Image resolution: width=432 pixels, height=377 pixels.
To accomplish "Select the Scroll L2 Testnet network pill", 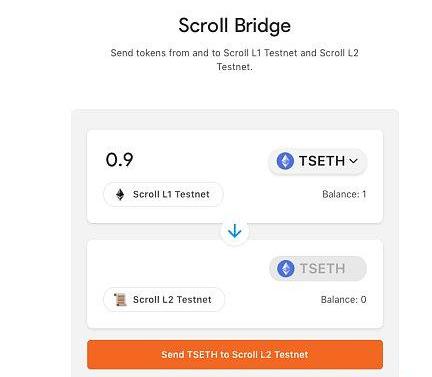I will coord(164,299).
